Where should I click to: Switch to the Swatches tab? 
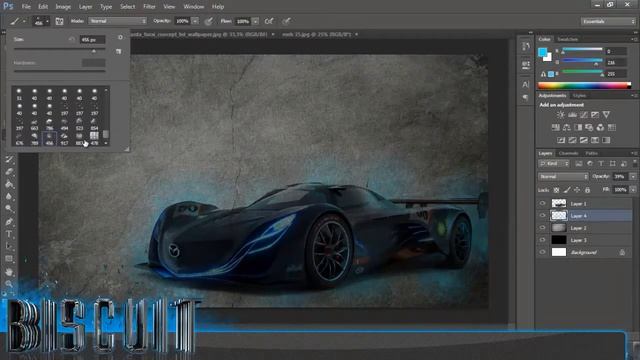tap(567, 39)
